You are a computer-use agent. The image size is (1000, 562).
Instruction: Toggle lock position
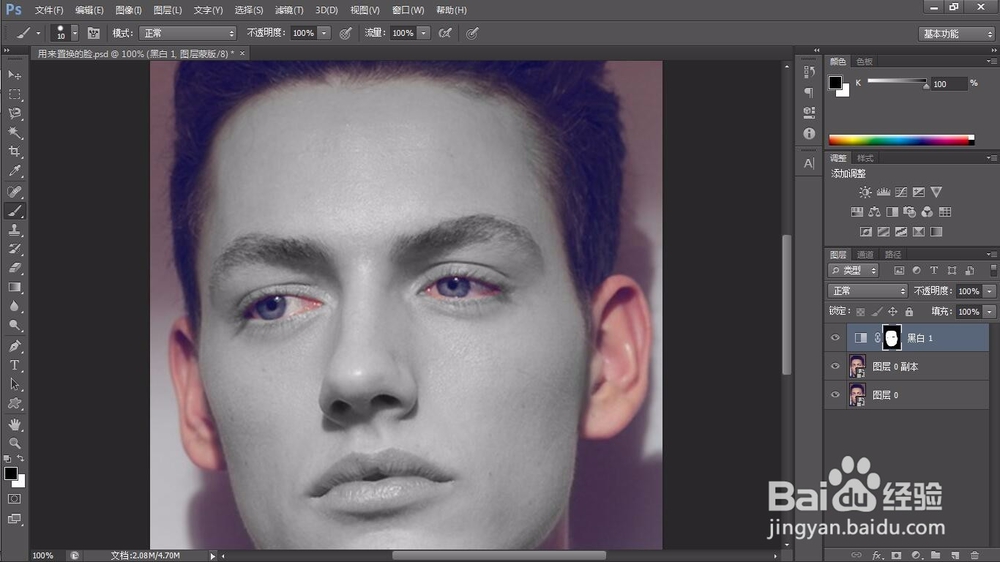893,312
